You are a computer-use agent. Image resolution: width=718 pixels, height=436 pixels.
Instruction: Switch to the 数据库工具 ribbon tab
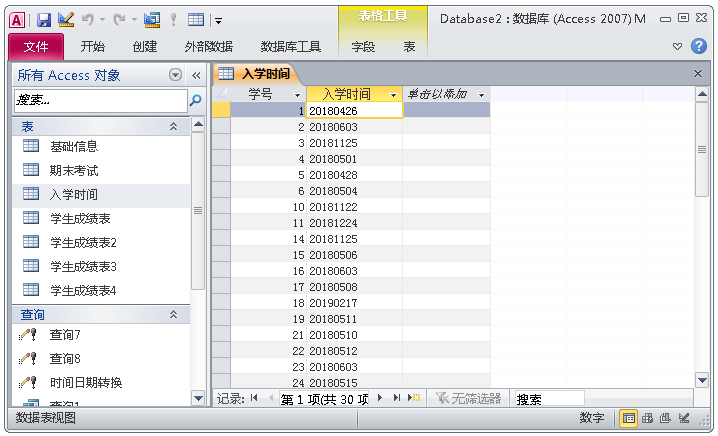(290, 46)
